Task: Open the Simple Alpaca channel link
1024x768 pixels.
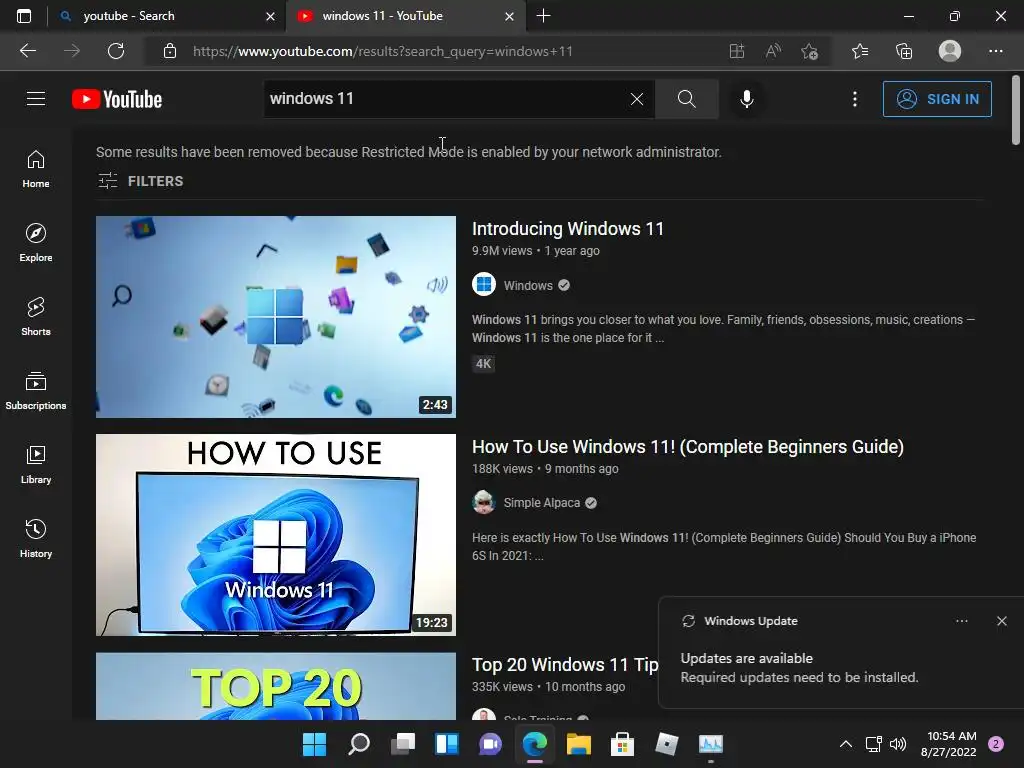Action: click(541, 503)
